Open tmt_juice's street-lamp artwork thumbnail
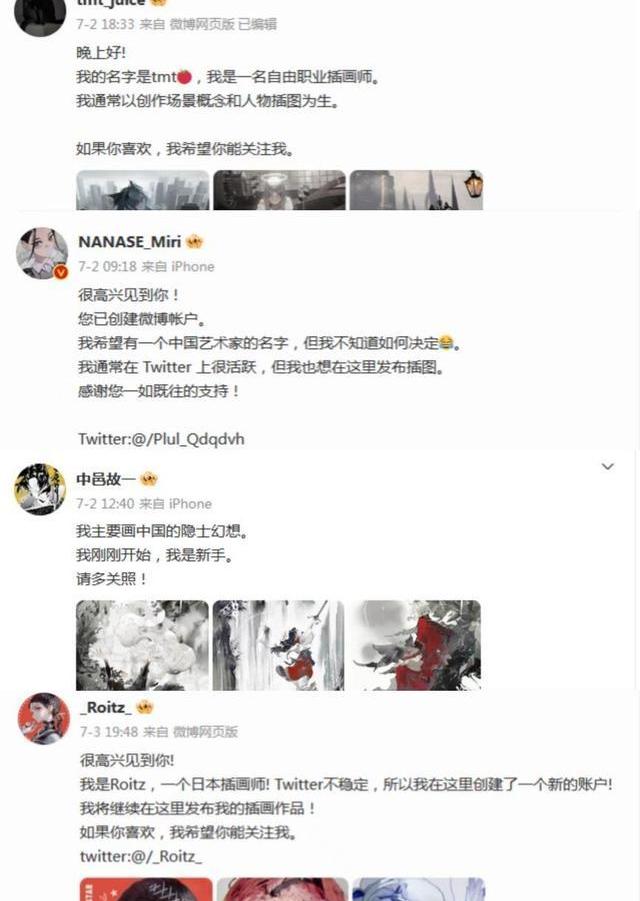Image resolution: width=640 pixels, height=901 pixels. 417,190
